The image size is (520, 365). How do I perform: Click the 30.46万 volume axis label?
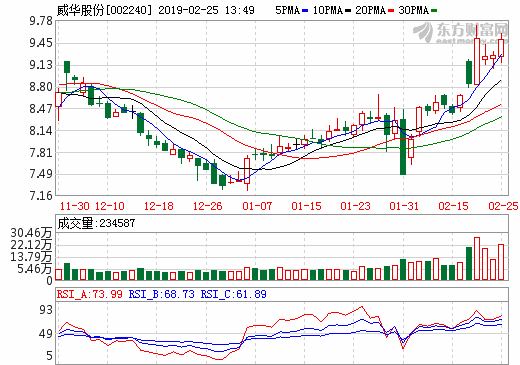click(x=31, y=233)
